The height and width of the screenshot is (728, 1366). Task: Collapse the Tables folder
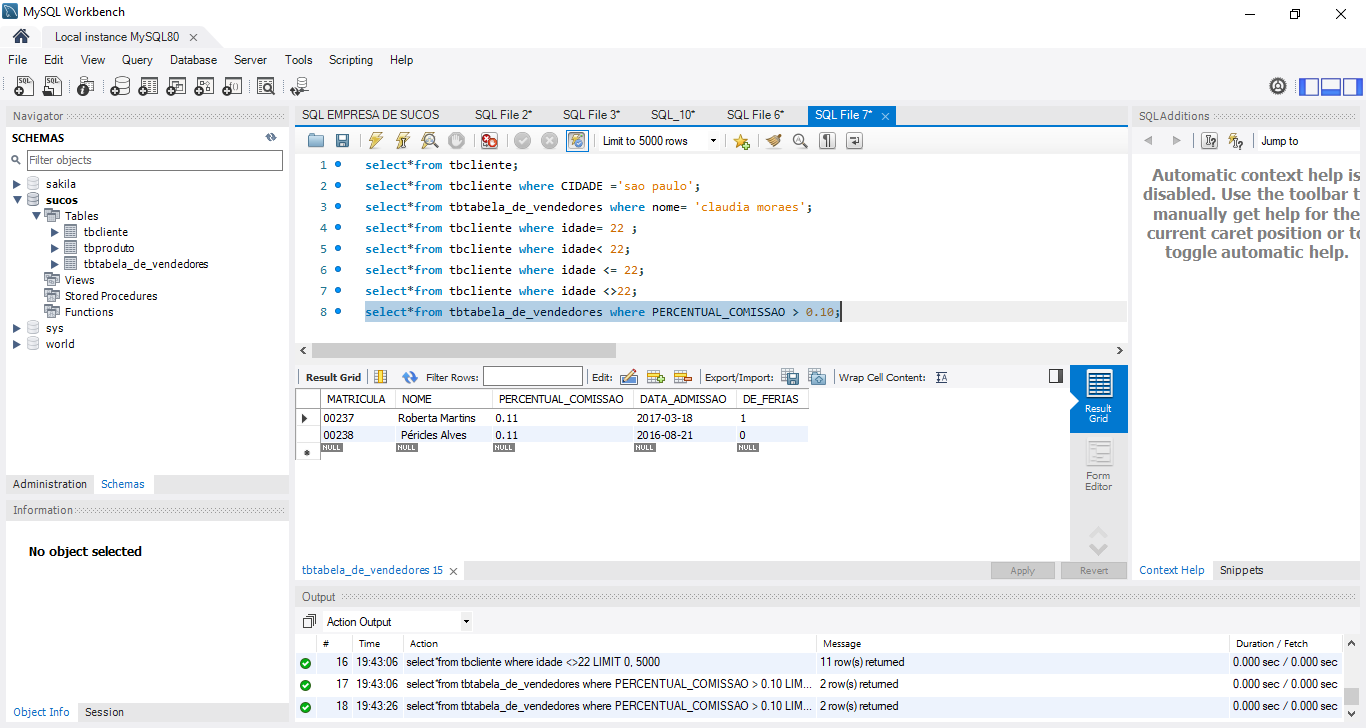(x=36, y=216)
